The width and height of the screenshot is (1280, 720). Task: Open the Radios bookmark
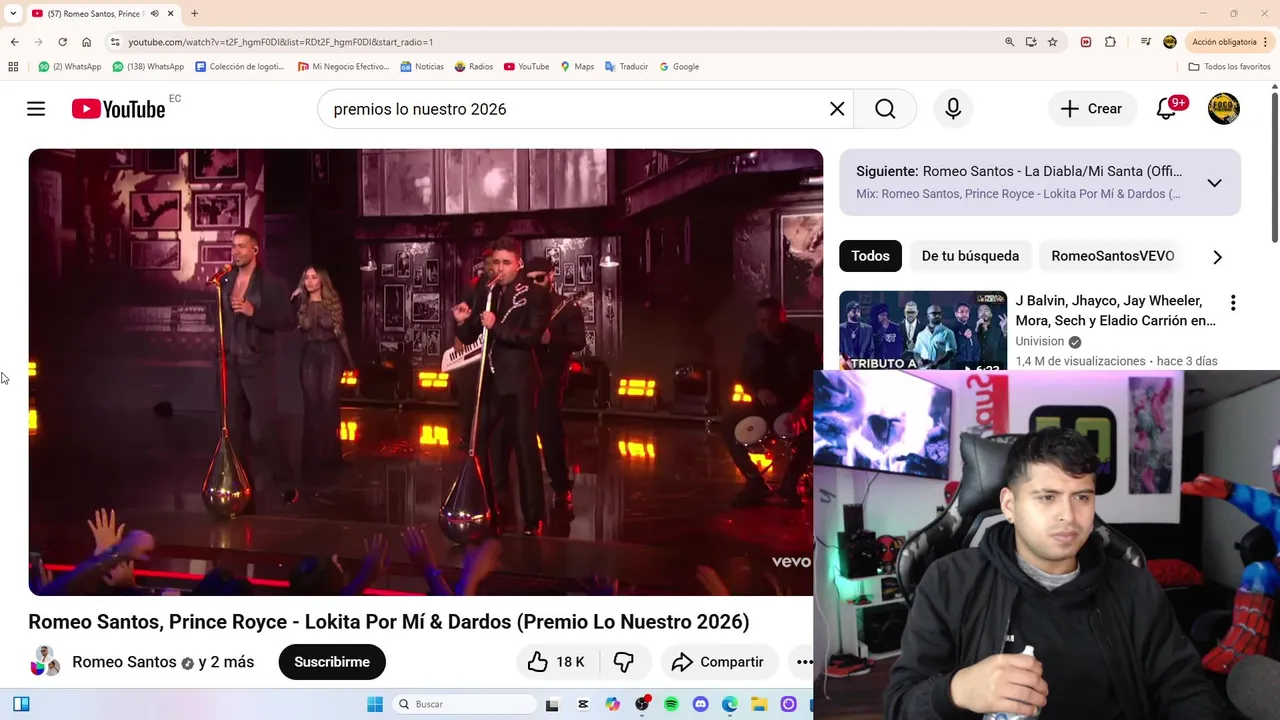[474, 67]
